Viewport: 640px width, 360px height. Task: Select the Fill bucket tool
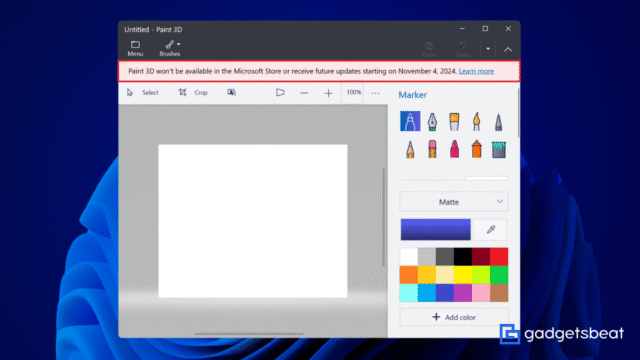pyautogui.click(x=498, y=150)
